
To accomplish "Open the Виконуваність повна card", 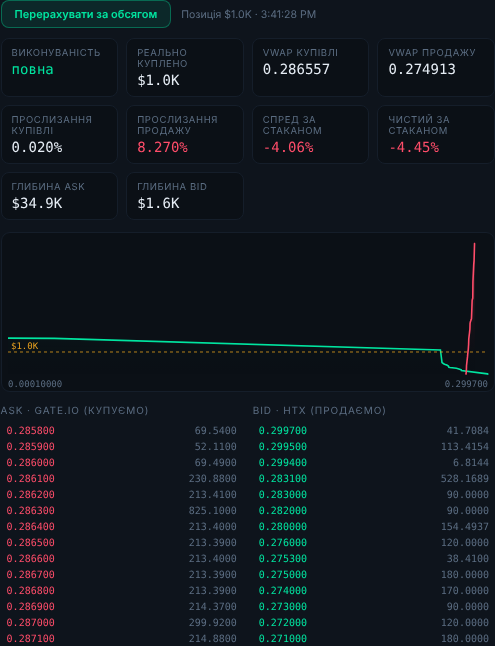I will coord(60,67).
